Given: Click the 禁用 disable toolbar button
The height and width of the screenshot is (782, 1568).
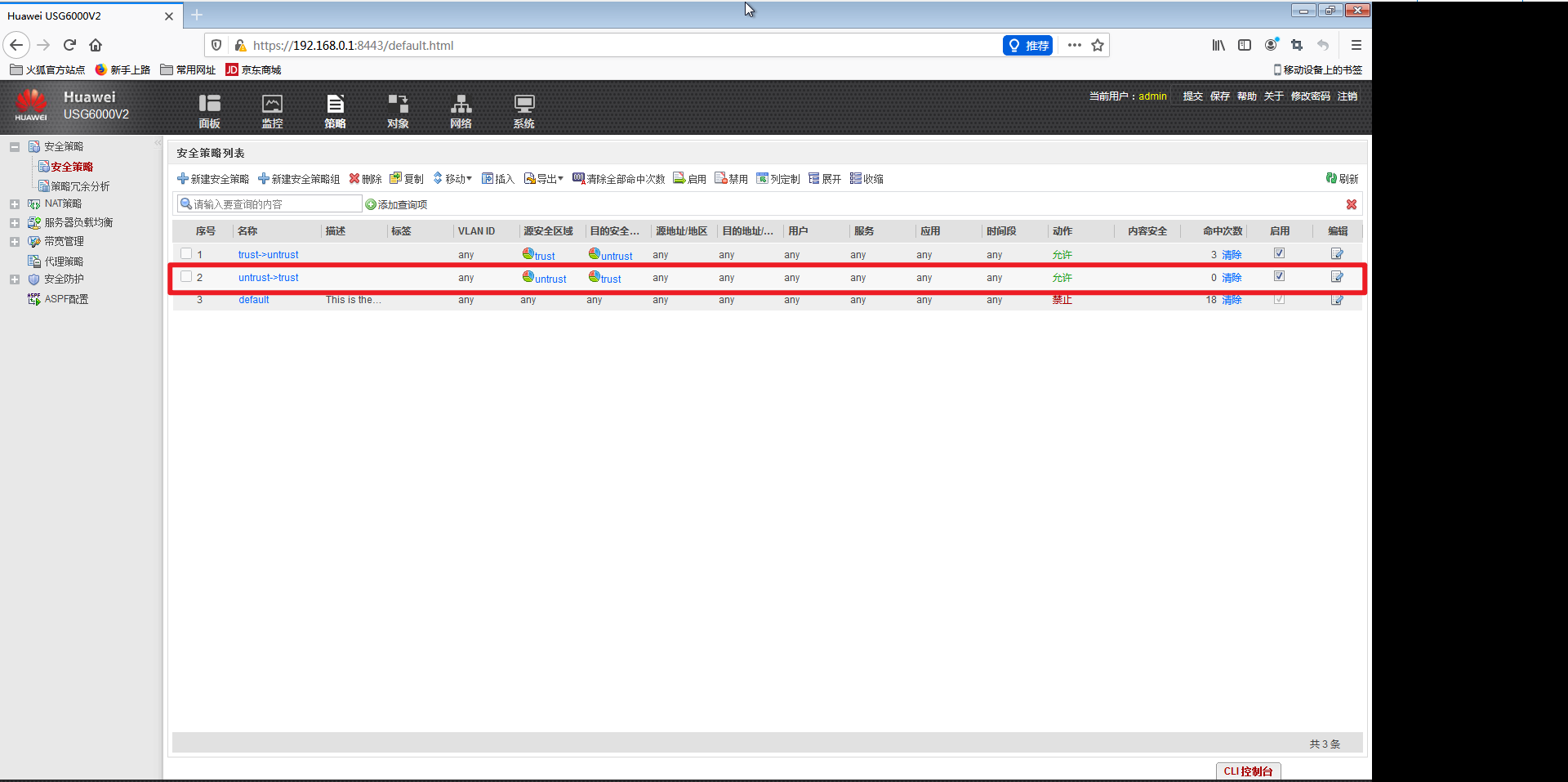Looking at the screenshot, I should 732,179.
